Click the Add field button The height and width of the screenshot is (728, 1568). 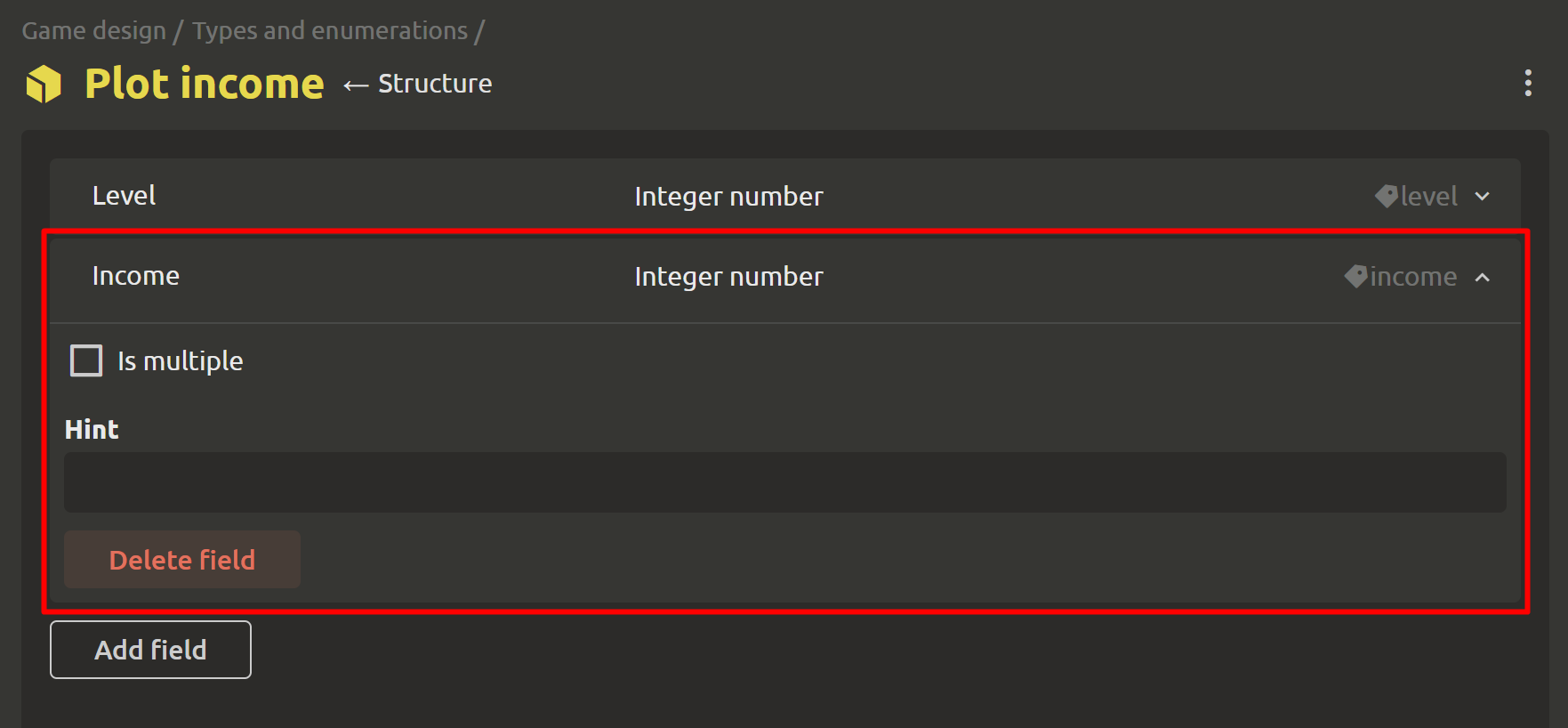tap(150, 650)
